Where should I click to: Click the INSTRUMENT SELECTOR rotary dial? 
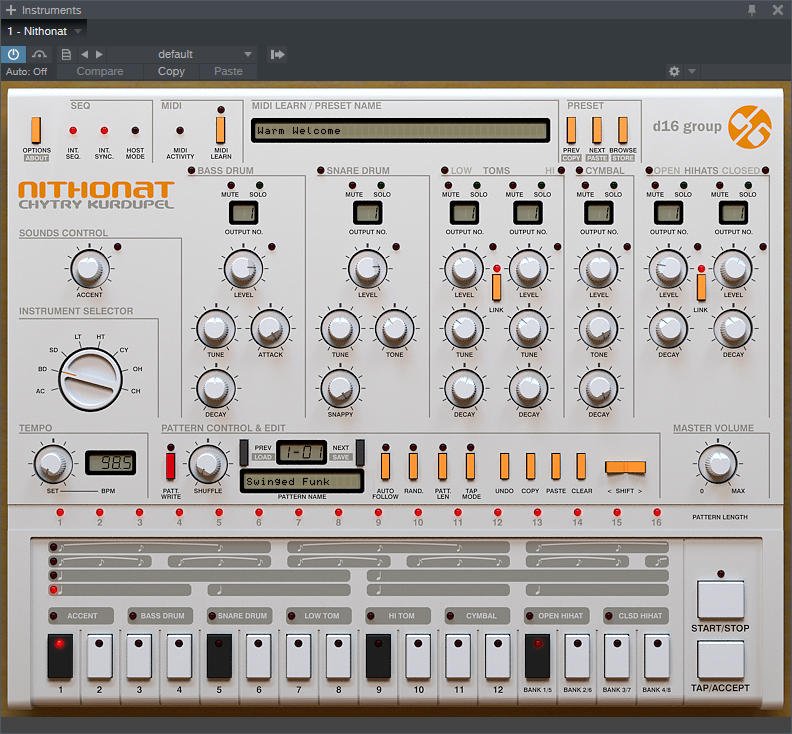pyautogui.click(x=90, y=379)
